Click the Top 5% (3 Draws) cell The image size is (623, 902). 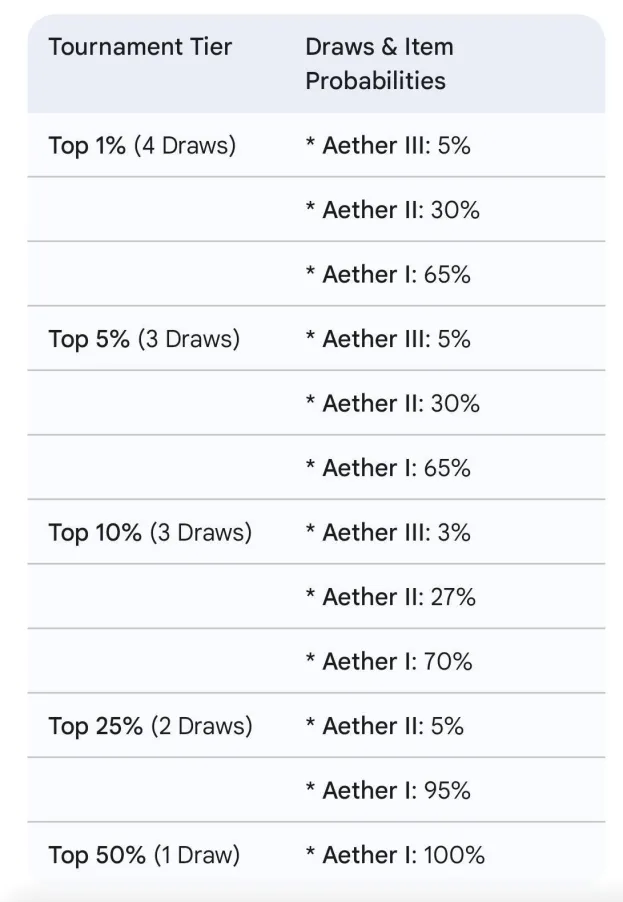click(144, 339)
